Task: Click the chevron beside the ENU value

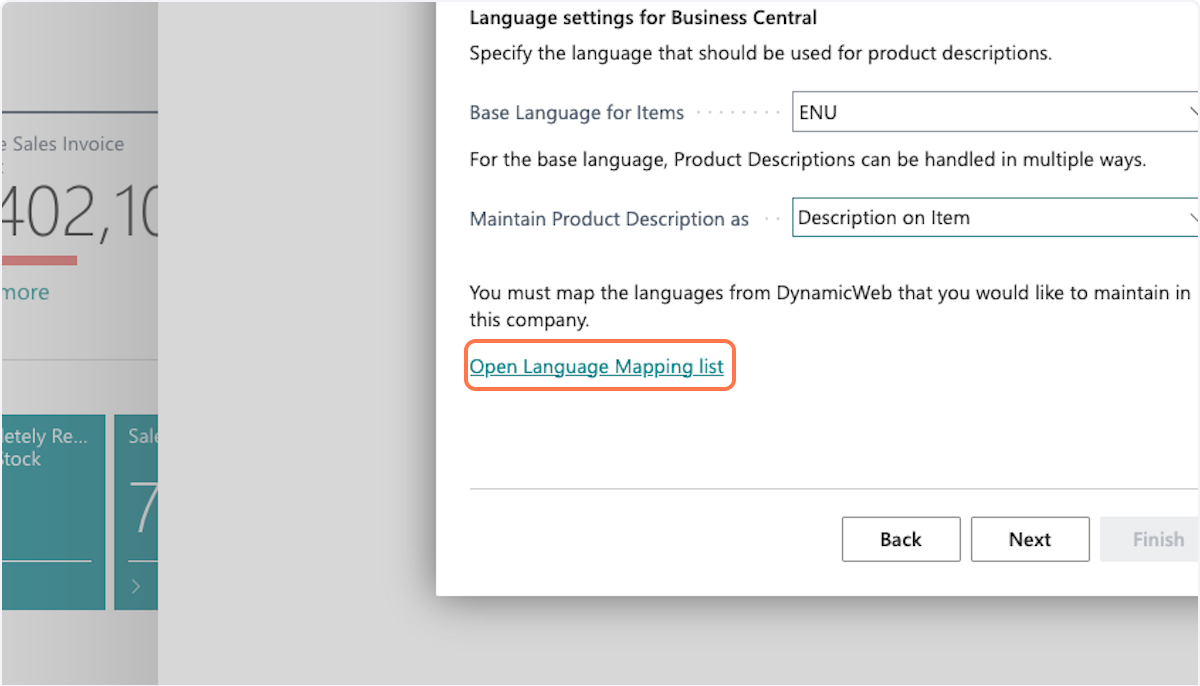Action: (1193, 113)
